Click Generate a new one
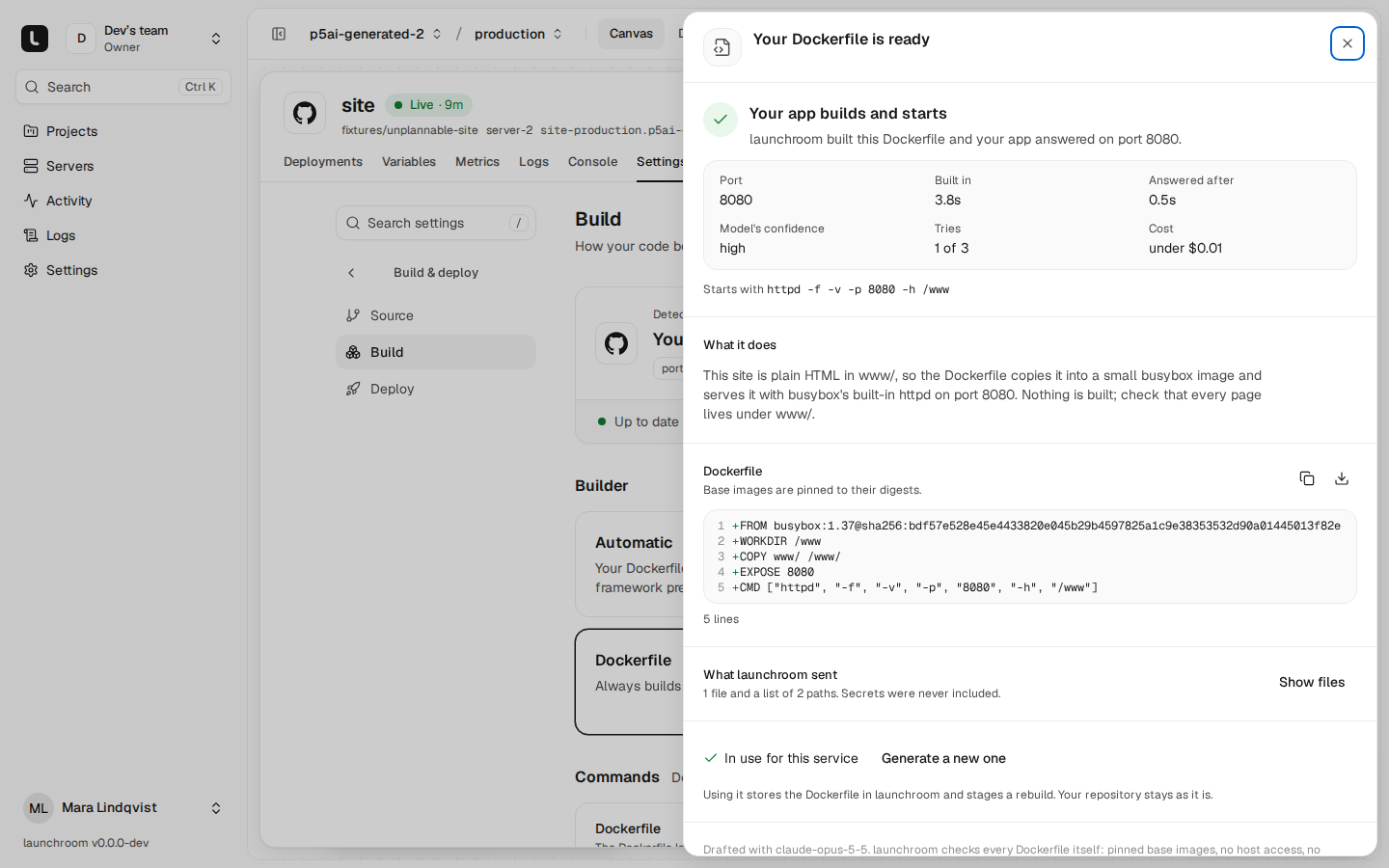The height and width of the screenshot is (868, 1389). tap(943, 758)
